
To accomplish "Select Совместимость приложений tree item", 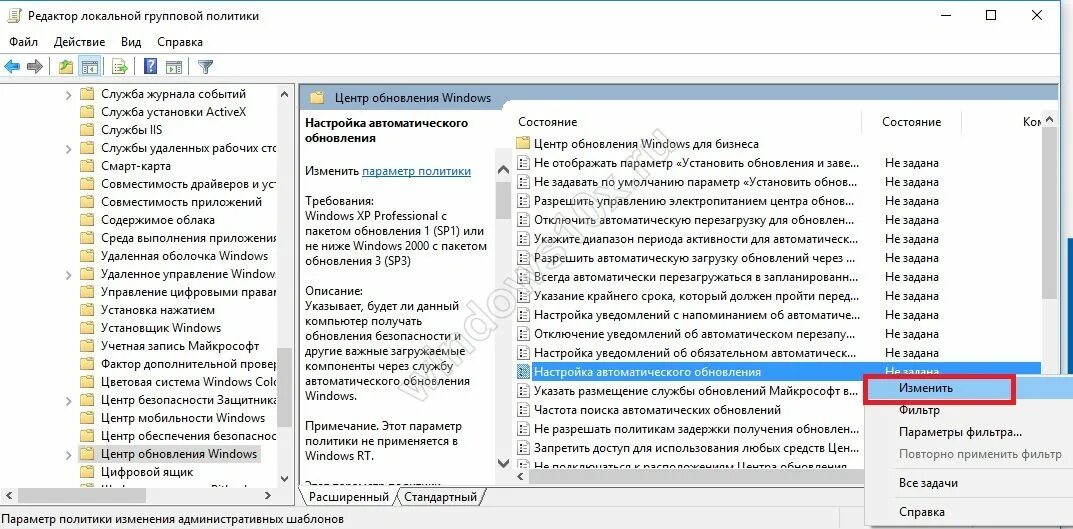I will click(x=181, y=202).
